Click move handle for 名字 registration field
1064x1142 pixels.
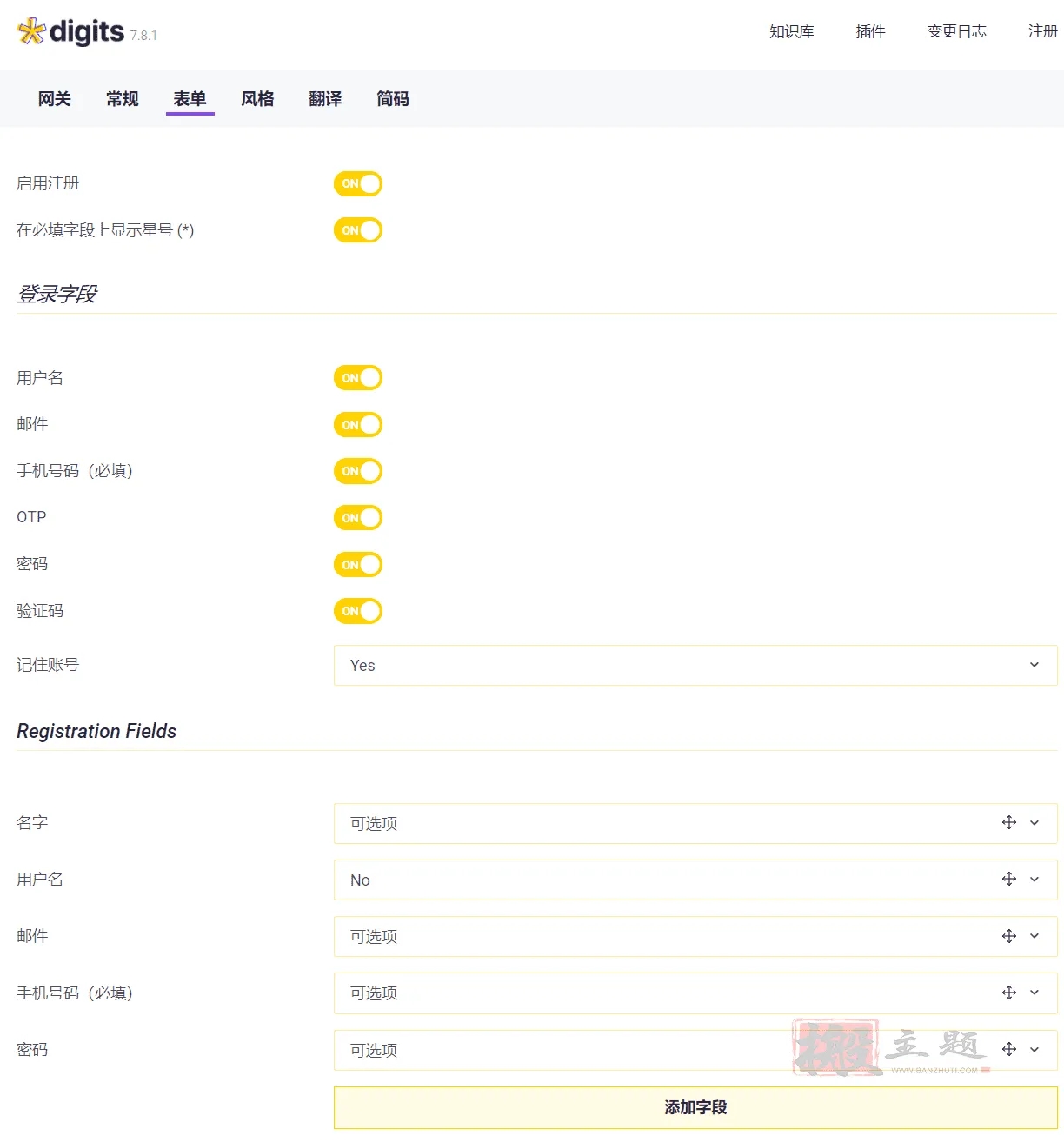[1009, 822]
